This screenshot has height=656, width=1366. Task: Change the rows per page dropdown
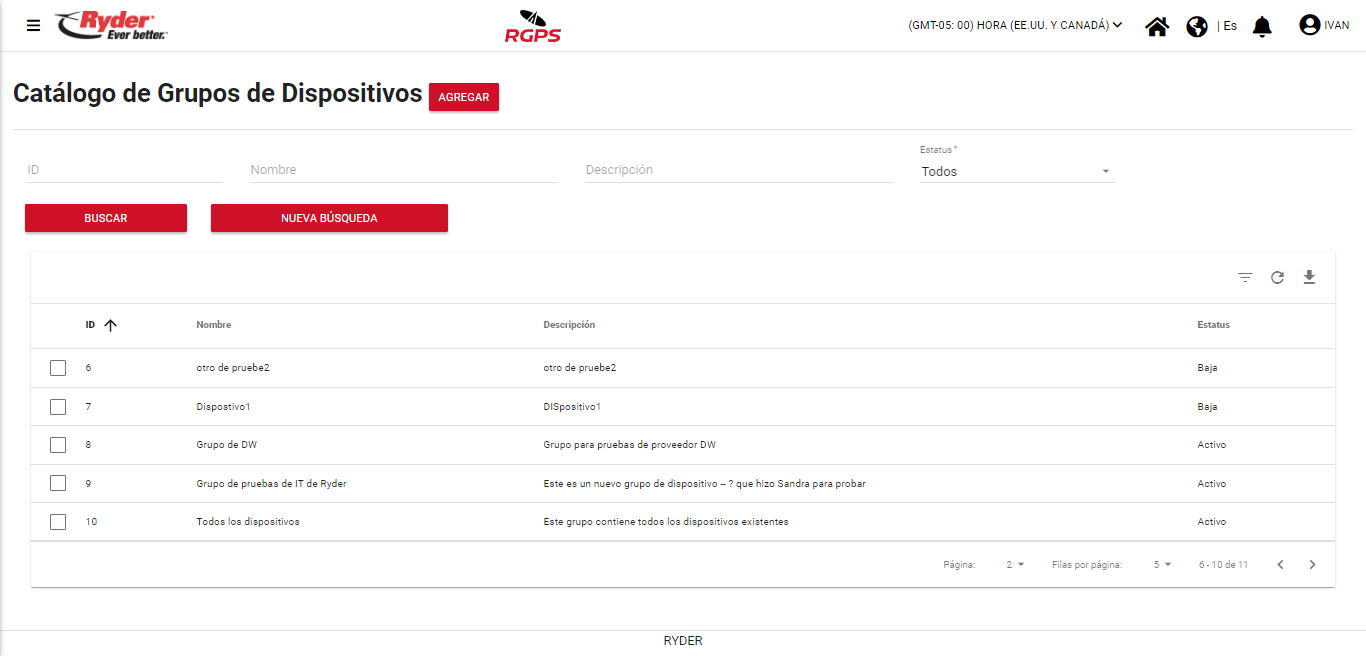coord(1161,565)
